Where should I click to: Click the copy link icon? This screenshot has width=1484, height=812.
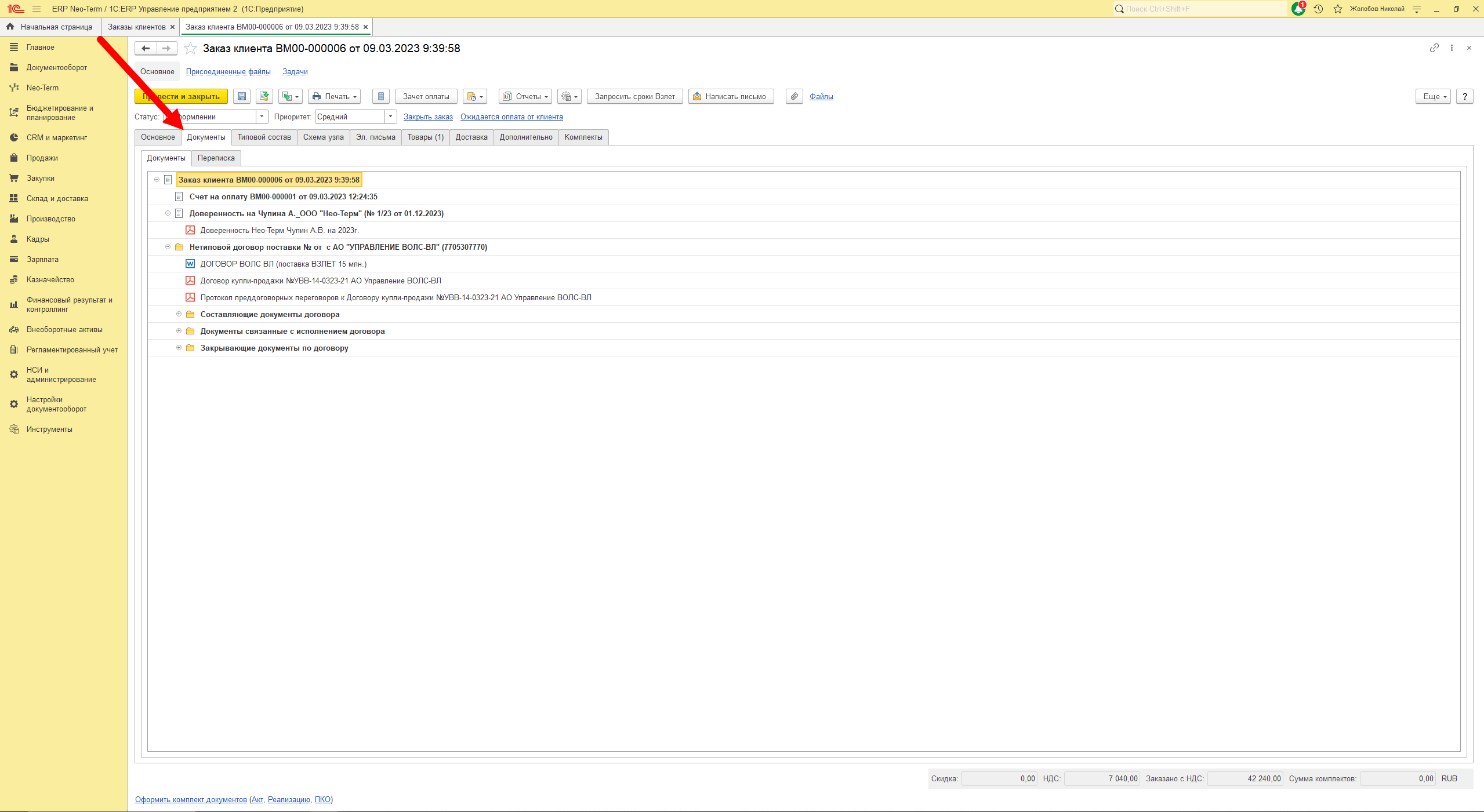(1434, 48)
